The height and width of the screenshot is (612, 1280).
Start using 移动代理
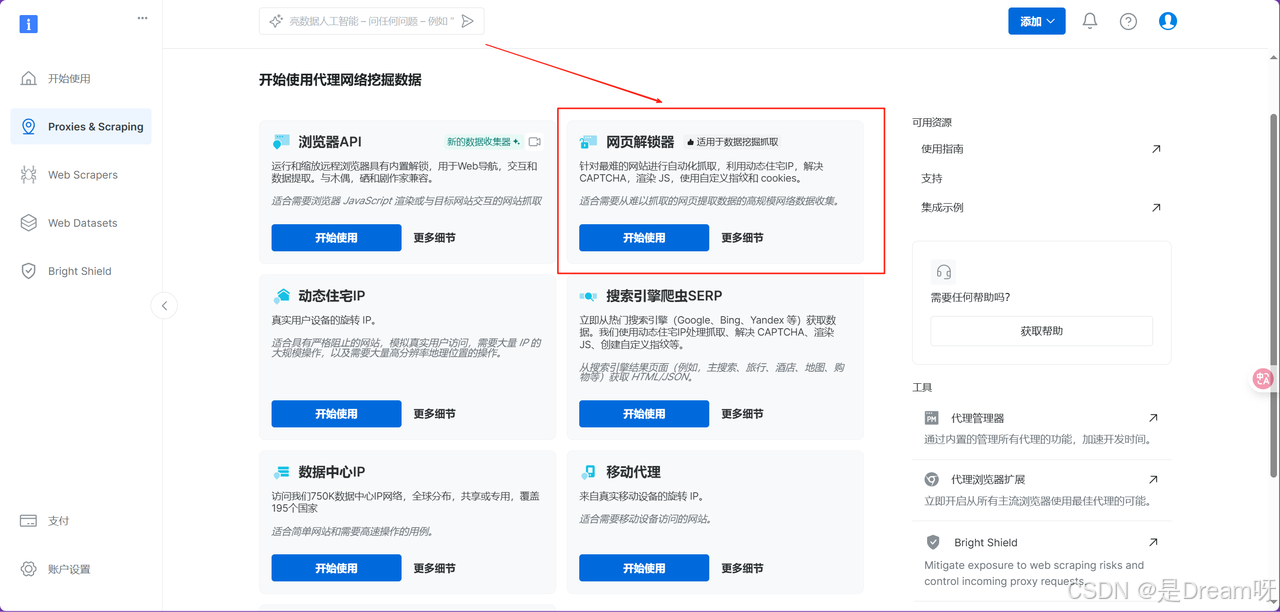click(644, 568)
